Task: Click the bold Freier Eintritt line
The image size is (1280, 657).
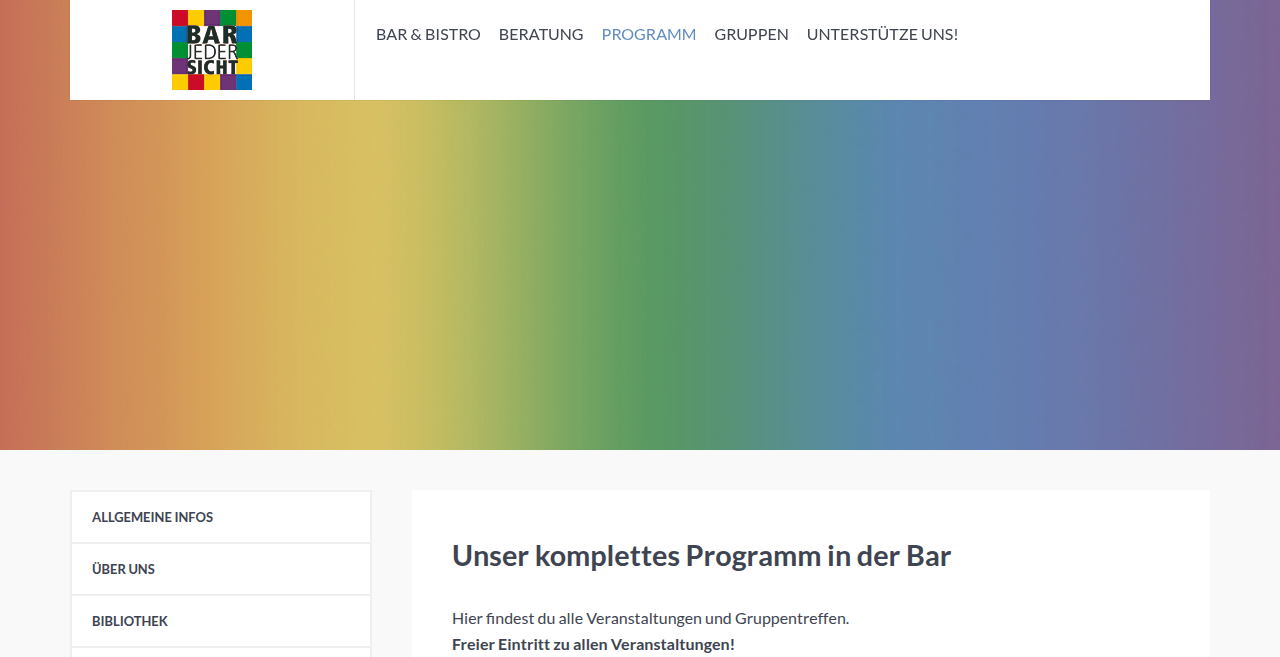Action: click(x=593, y=644)
